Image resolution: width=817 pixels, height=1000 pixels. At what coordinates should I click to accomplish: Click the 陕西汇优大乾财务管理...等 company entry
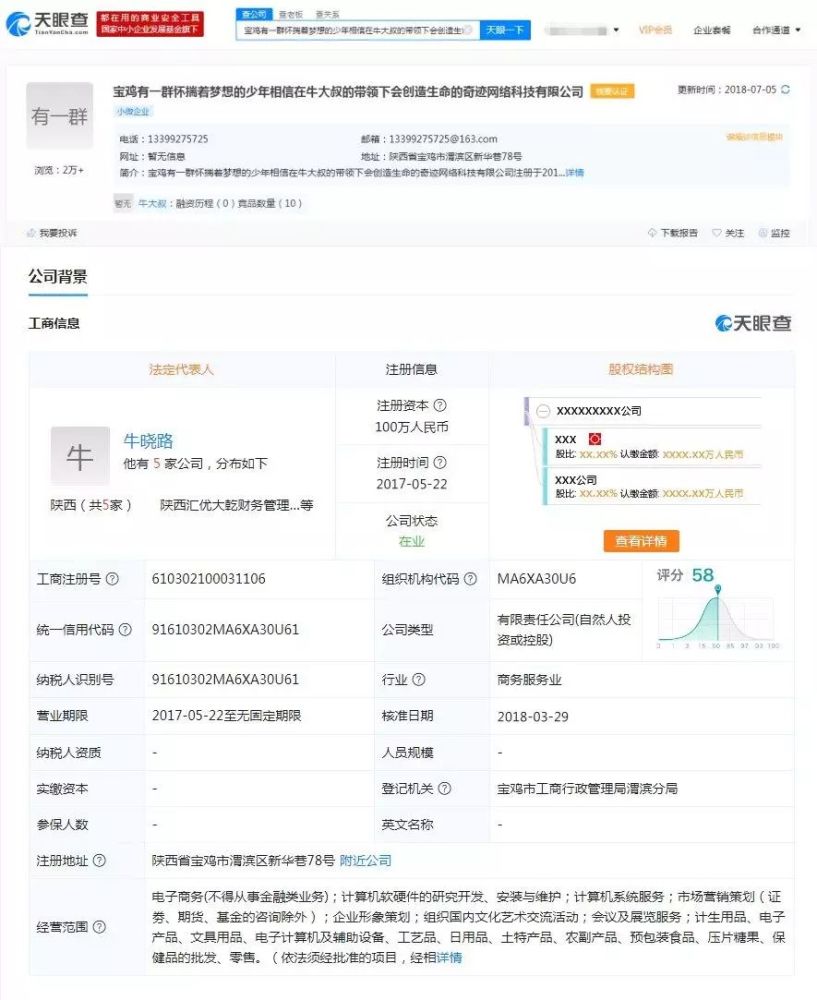pyautogui.click(x=237, y=505)
